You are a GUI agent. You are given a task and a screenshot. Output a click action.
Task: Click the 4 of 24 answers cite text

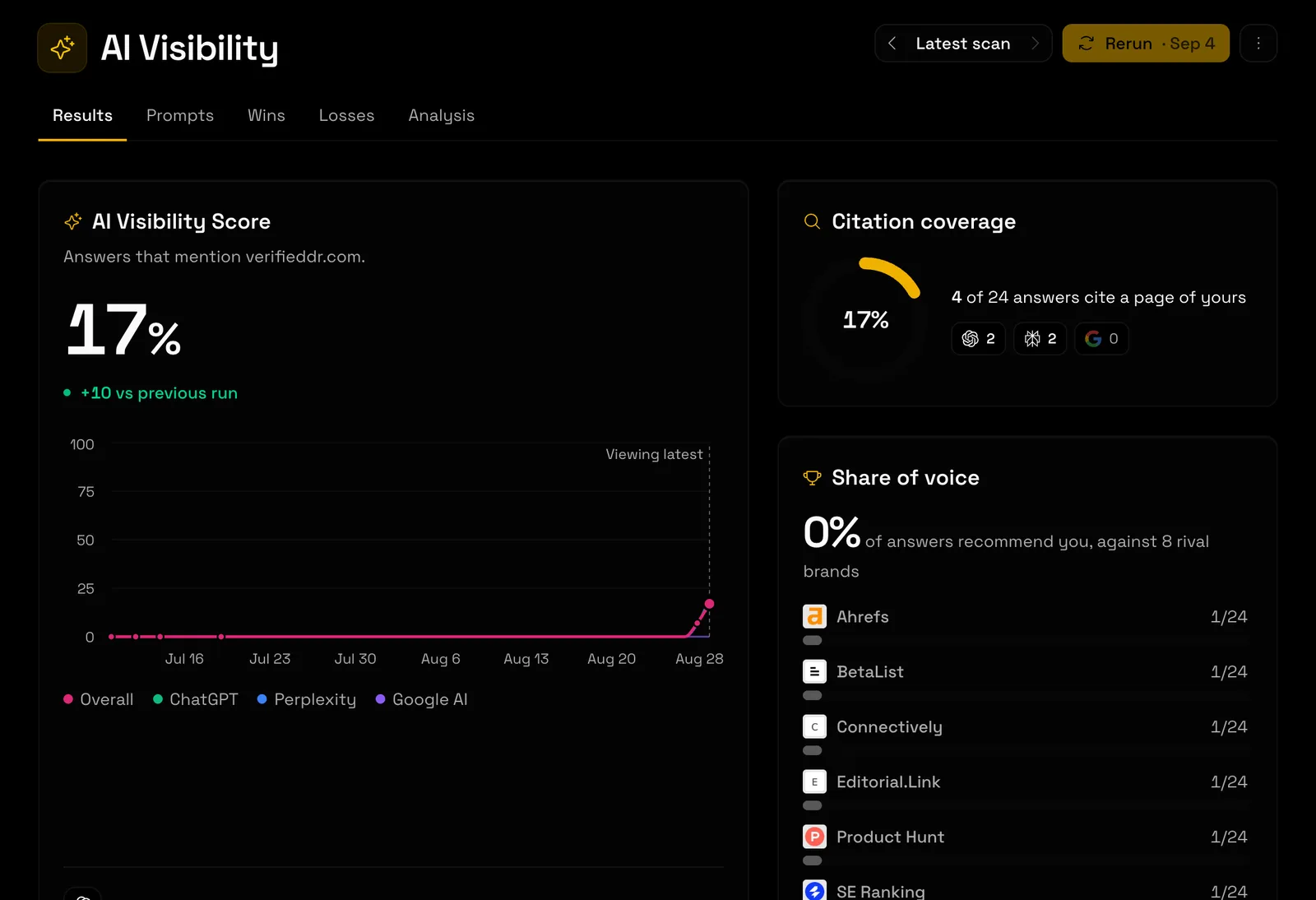[x=1098, y=298]
